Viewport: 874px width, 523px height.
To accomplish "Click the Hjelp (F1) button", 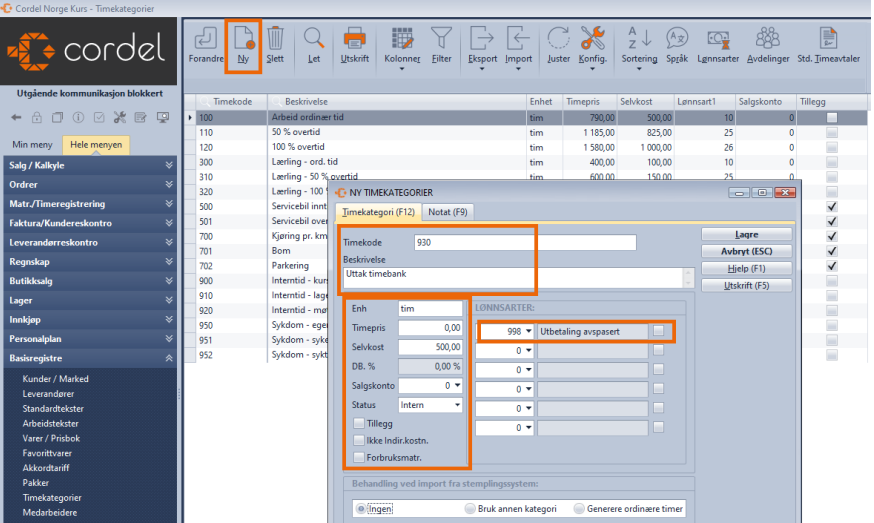I will [x=746, y=268].
